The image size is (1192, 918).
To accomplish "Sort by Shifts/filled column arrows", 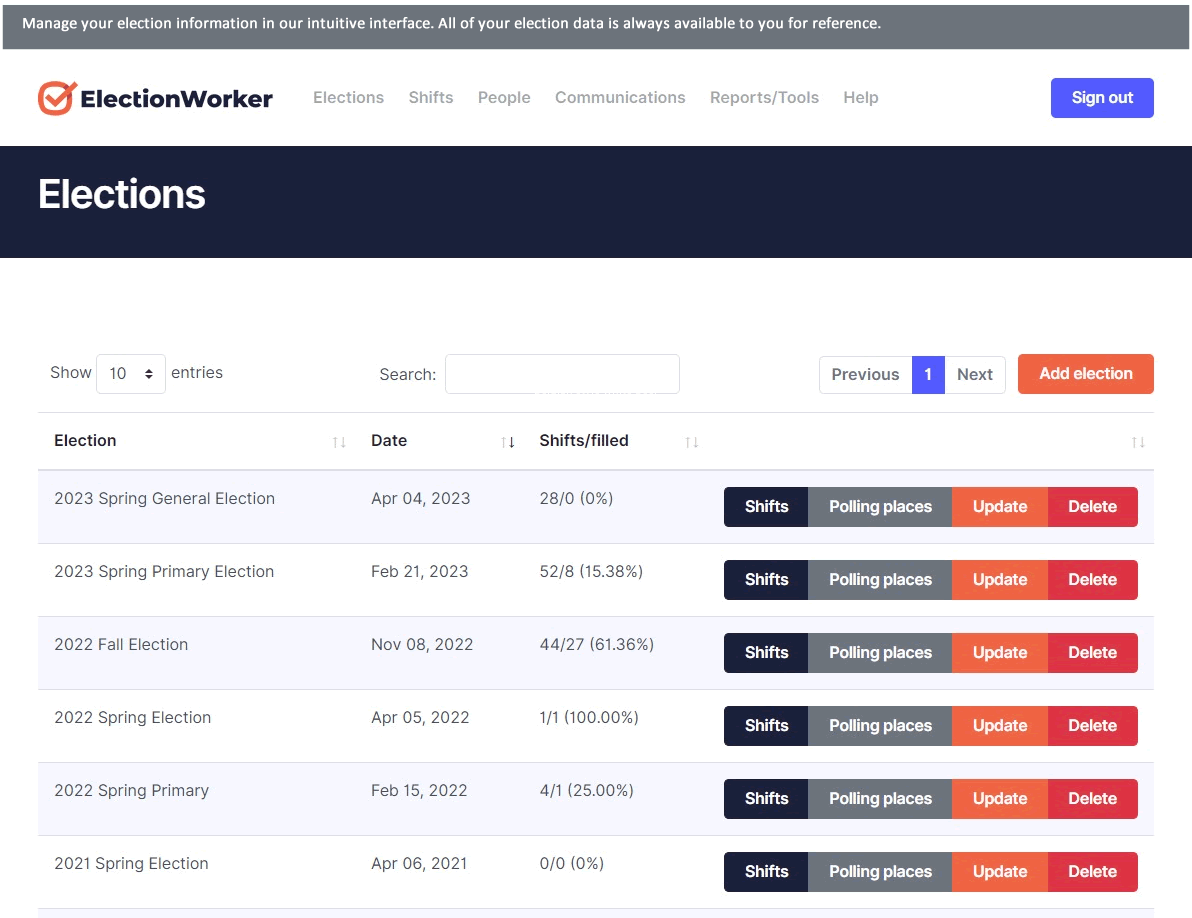I will coord(691,442).
